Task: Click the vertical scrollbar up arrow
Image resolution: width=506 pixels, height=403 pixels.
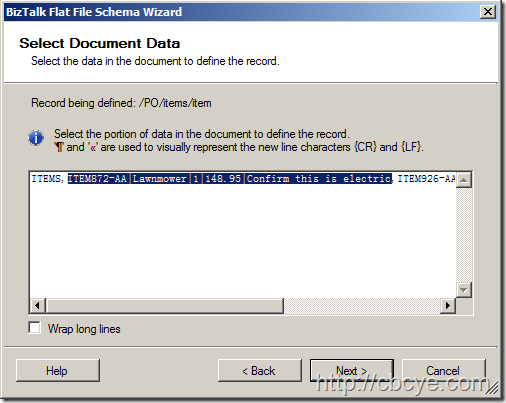Action: pos(464,180)
